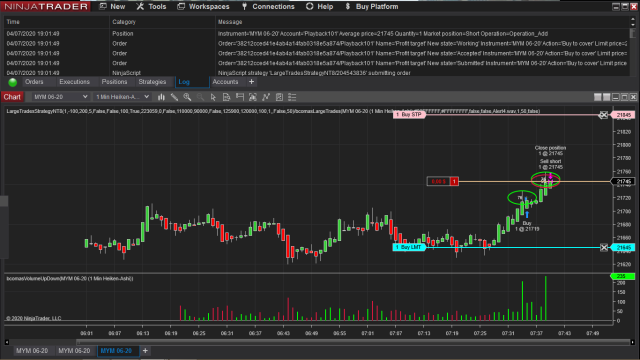Click chart horizontal scrollbar right arrow
The height and width of the screenshot is (360, 640).
click(633, 342)
